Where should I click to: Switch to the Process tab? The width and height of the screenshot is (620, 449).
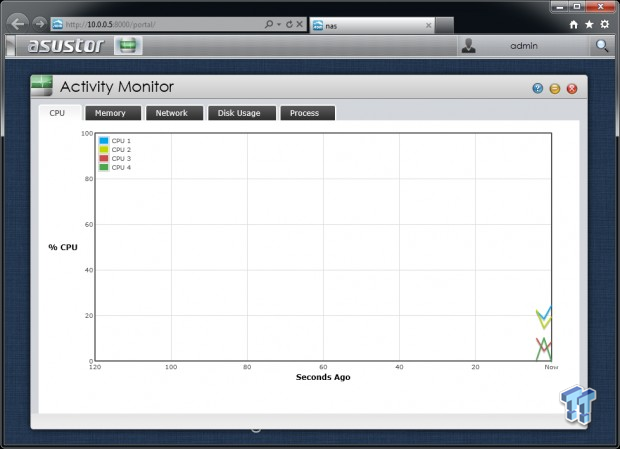[x=308, y=113]
